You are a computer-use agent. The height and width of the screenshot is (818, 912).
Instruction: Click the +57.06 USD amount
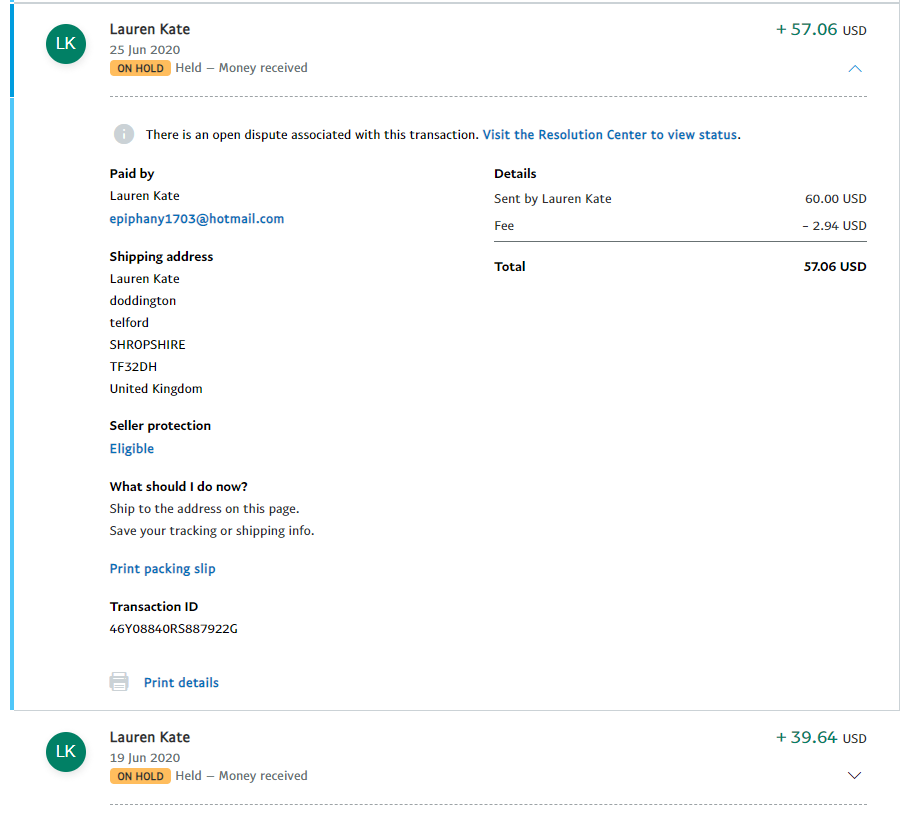(821, 30)
